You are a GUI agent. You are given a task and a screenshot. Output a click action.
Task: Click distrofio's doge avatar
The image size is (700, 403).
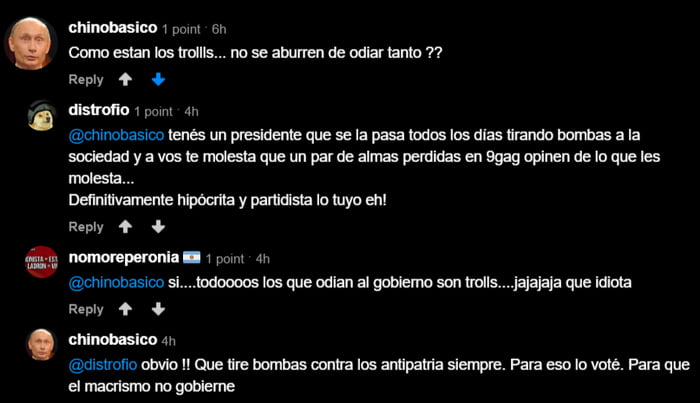coord(42,116)
